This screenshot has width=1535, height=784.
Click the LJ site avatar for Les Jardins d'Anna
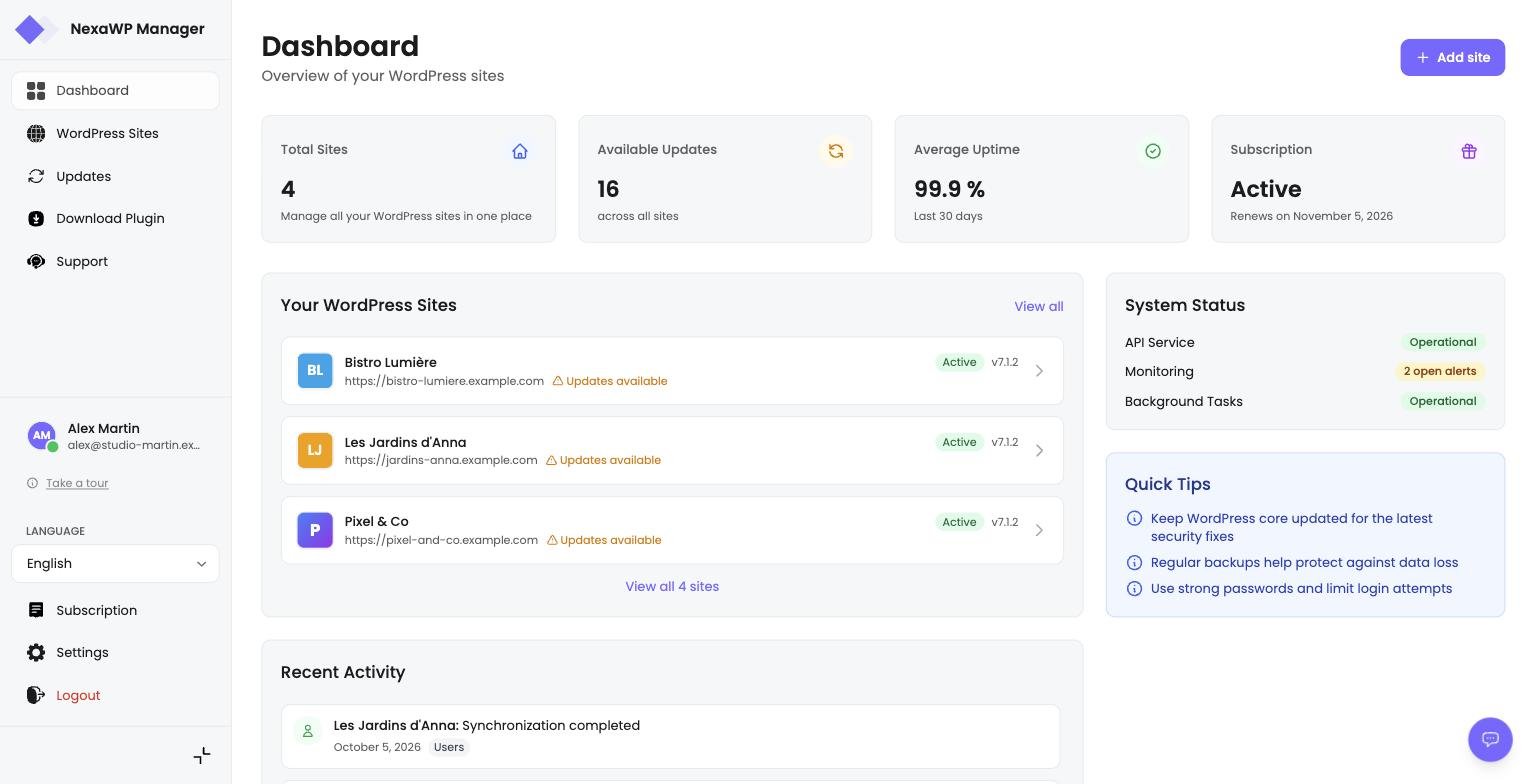pos(315,451)
